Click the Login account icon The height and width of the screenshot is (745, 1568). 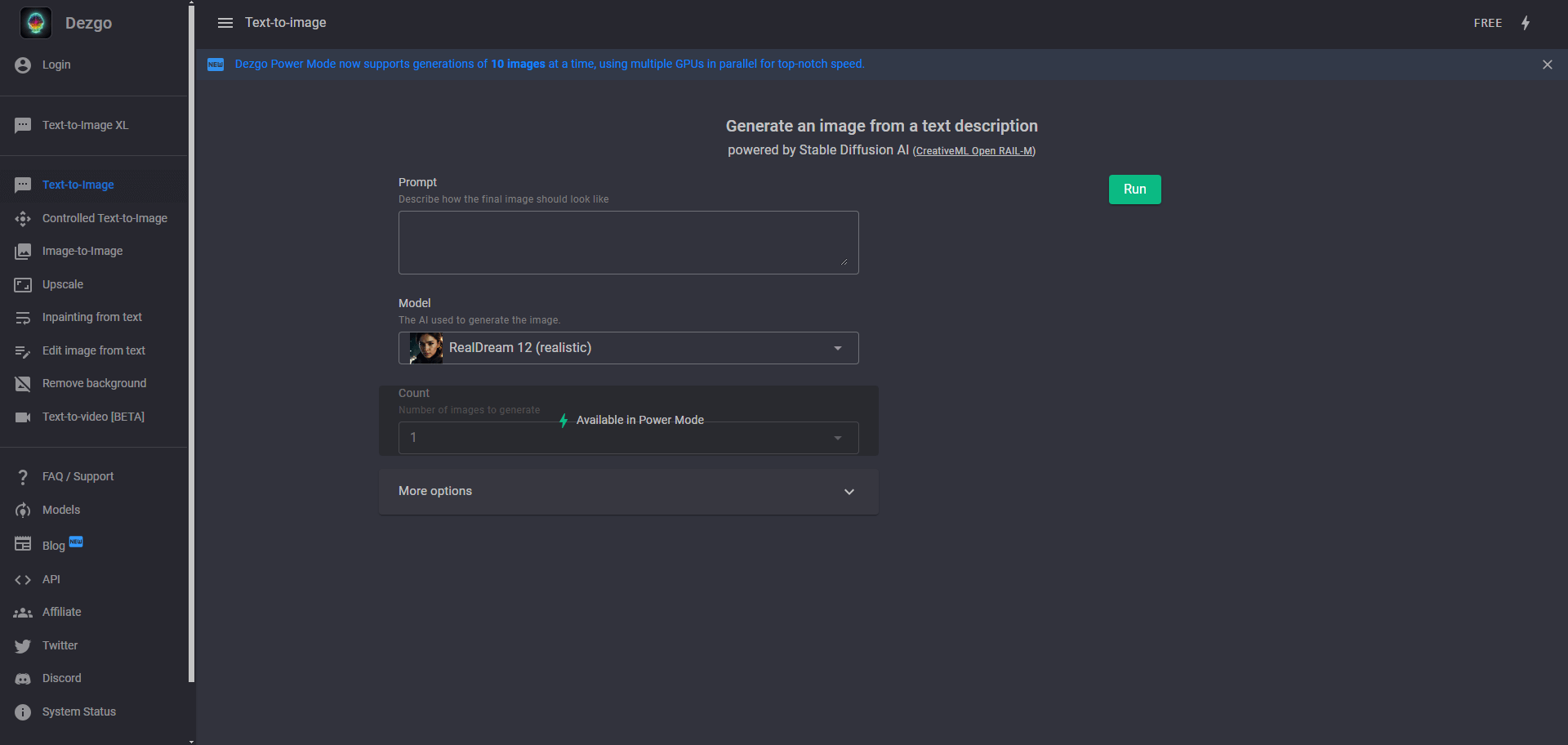23,65
